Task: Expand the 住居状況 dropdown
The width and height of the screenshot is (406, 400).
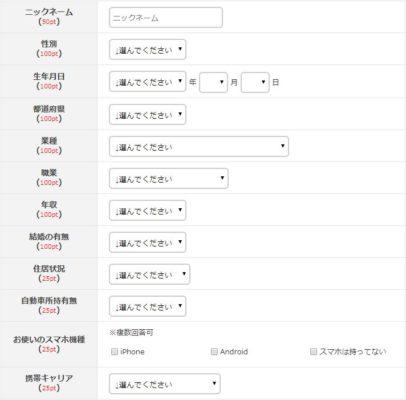Action: coord(149,274)
